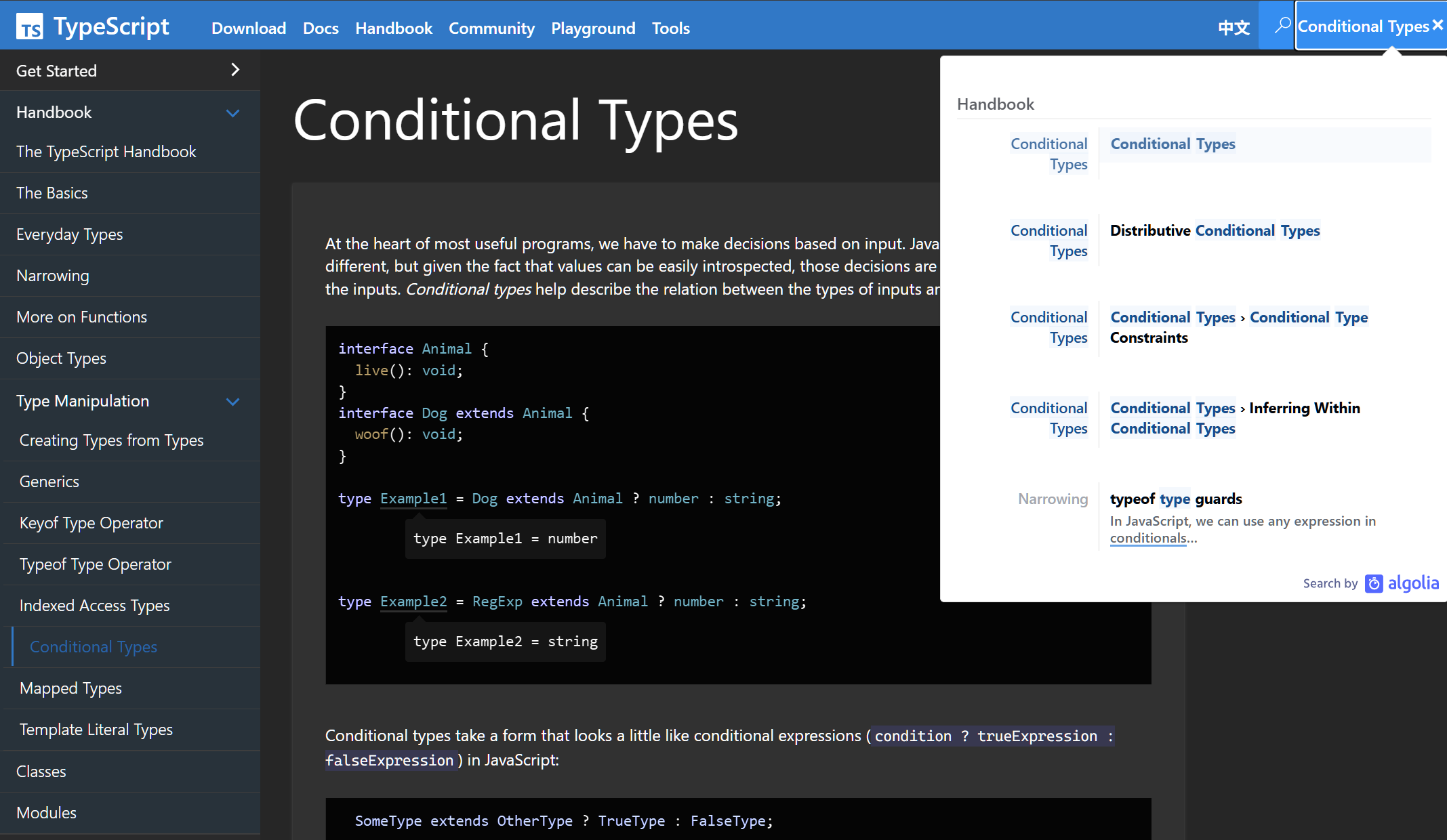Image resolution: width=1447 pixels, height=840 pixels.
Task: Click the TypeScript TS logo icon
Action: coord(29,27)
